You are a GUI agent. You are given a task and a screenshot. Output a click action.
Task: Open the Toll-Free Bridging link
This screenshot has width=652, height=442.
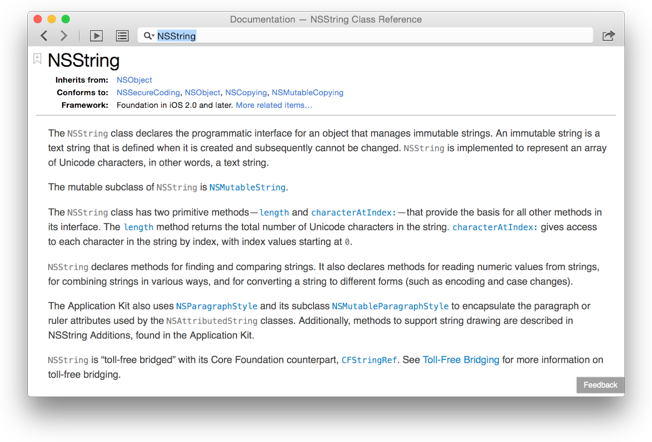pos(461,360)
